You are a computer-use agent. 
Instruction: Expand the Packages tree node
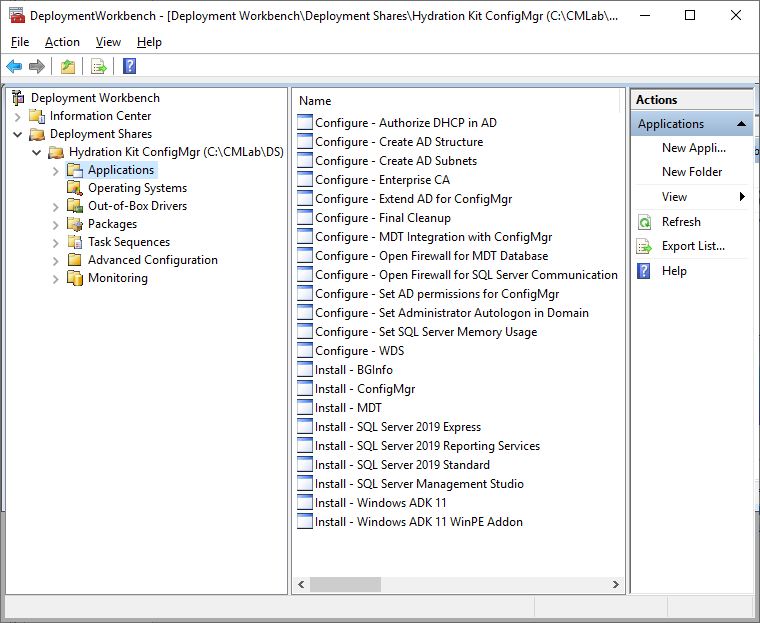(56, 224)
